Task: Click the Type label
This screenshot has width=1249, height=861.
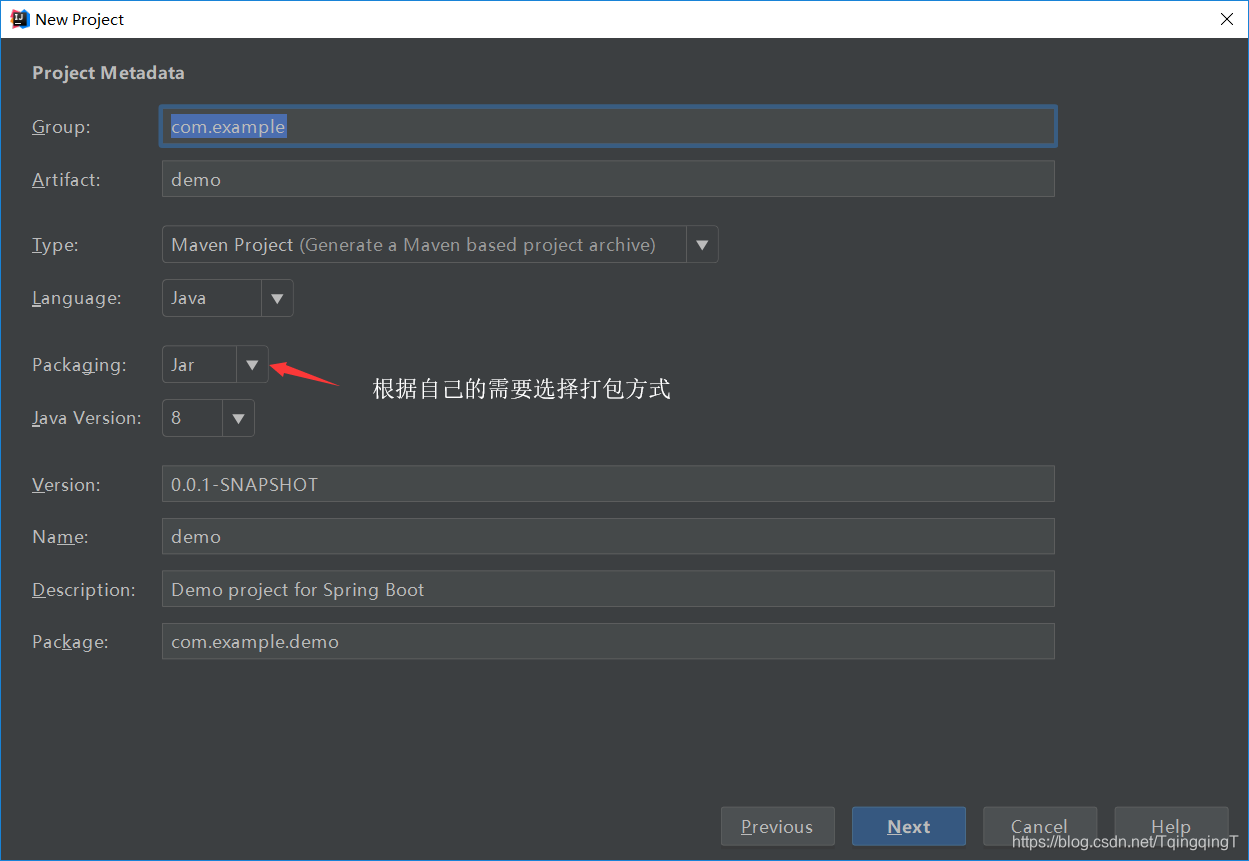Action: click(55, 245)
